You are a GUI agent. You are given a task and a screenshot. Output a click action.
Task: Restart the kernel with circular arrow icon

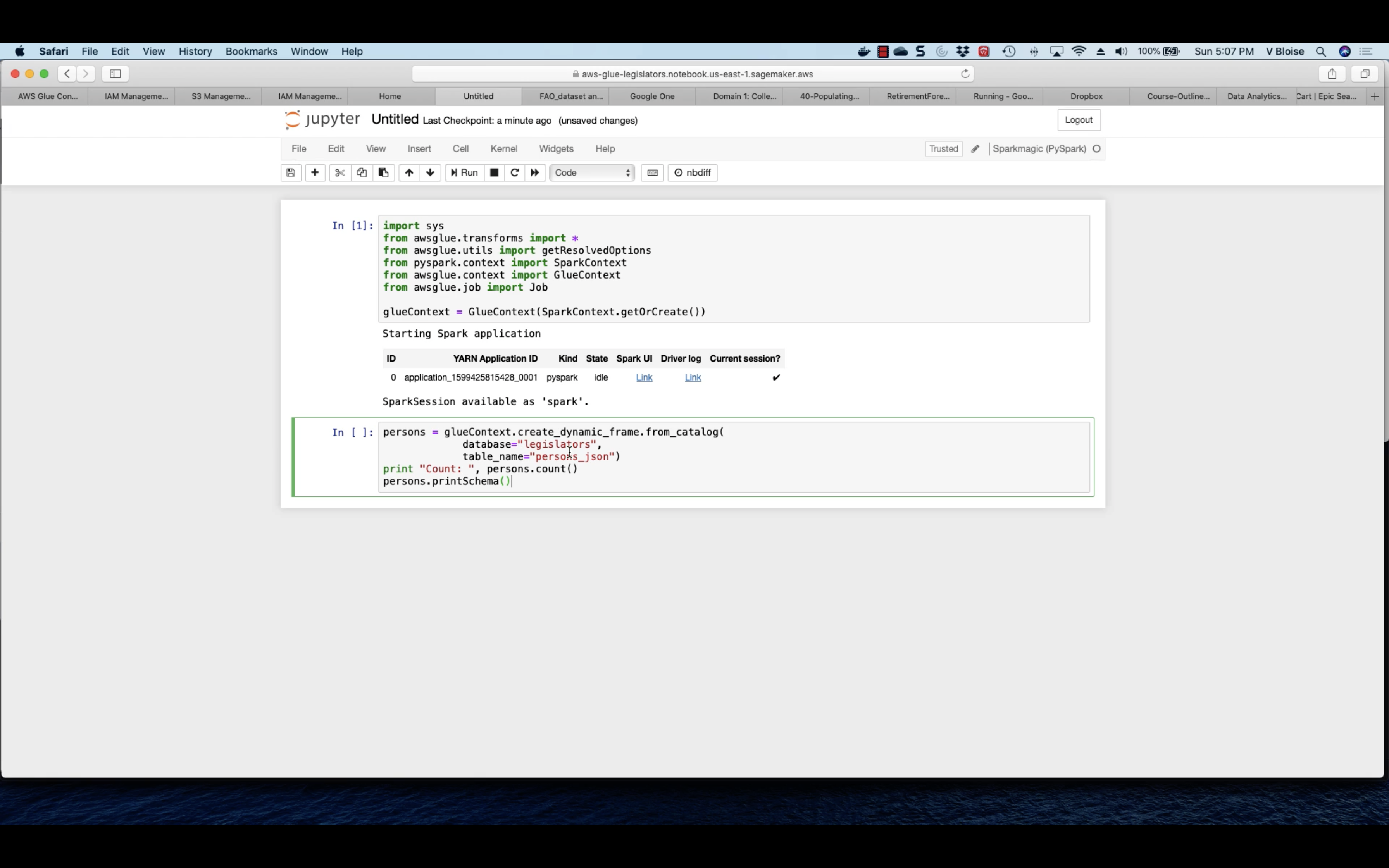click(x=514, y=173)
